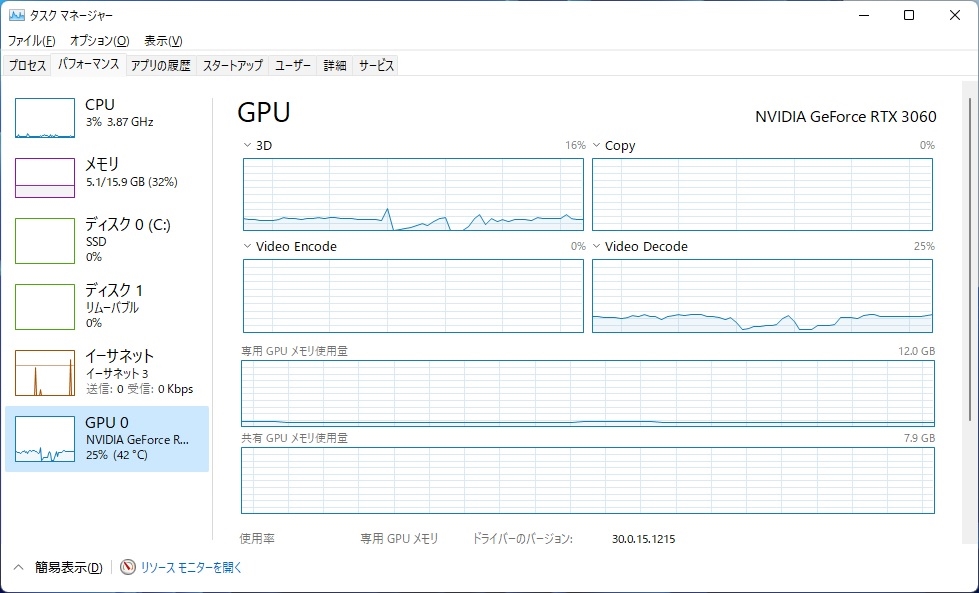Open the ファイル menu

pyautogui.click(x=31, y=41)
